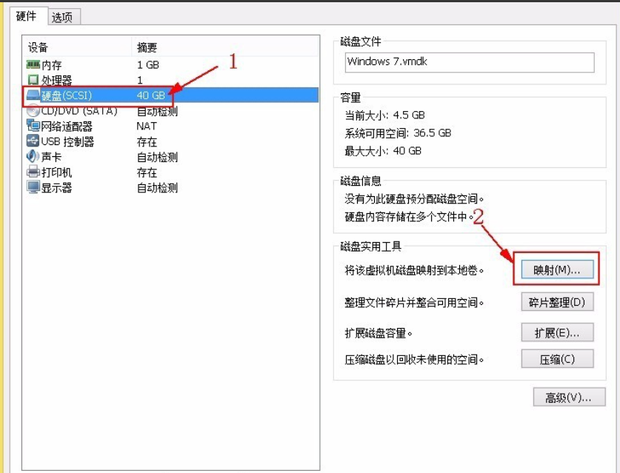Click the CD/DVD disc icon
Image resolution: width=620 pixels, height=473 pixels.
pyautogui.click(x=33, y=110)
